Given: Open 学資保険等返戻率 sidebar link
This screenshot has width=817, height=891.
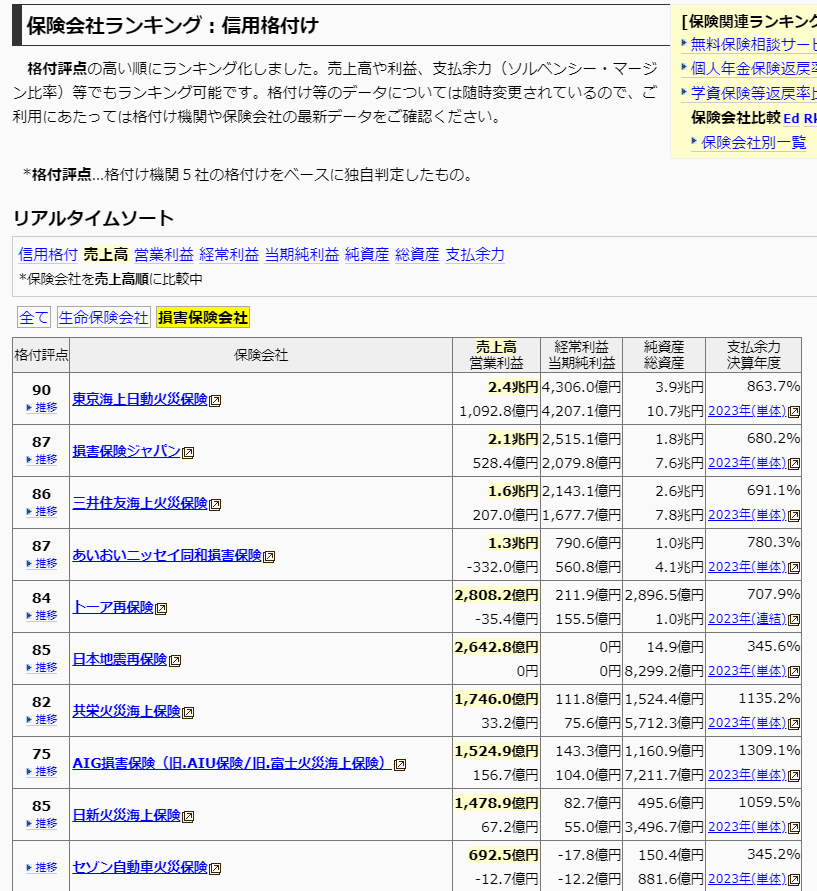Looking at the screenshot, I should point(753,93).
